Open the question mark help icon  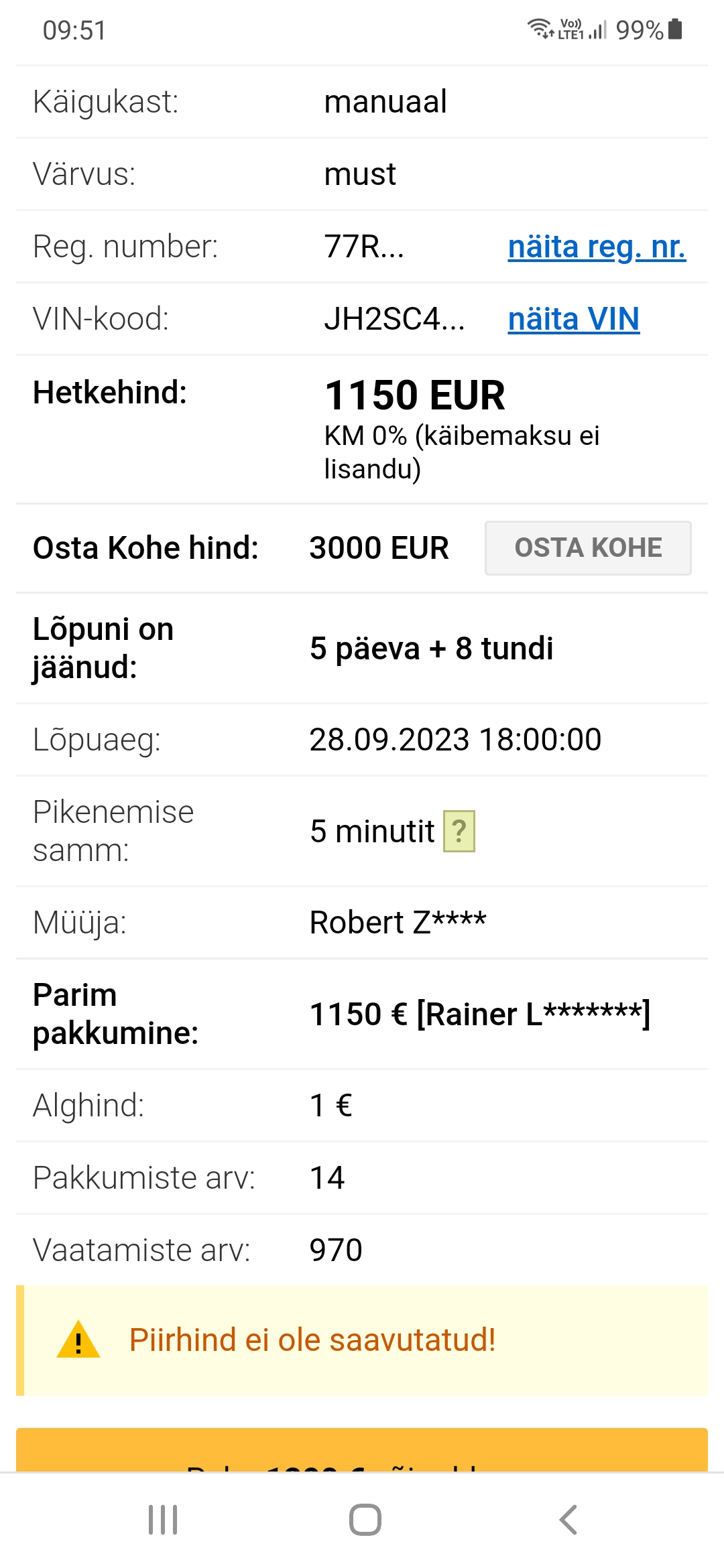tap(459, 831)
